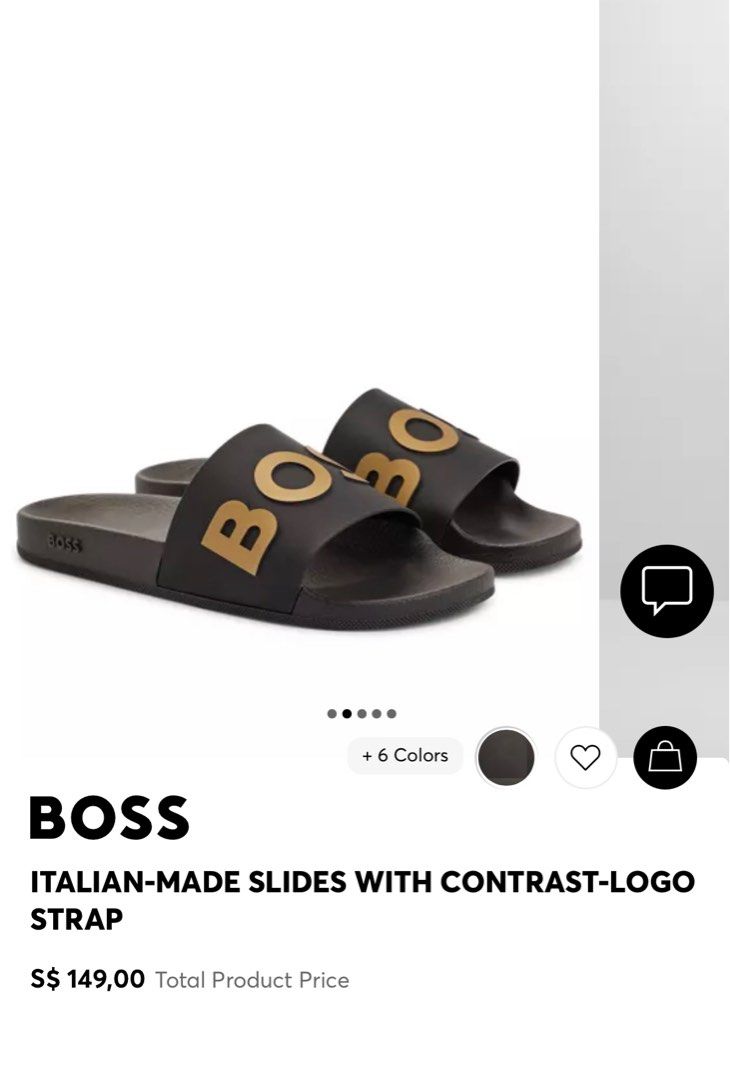Jump to the third carousel dot
This screenshot has height=1080, width=730.
[x=362, y=714]
